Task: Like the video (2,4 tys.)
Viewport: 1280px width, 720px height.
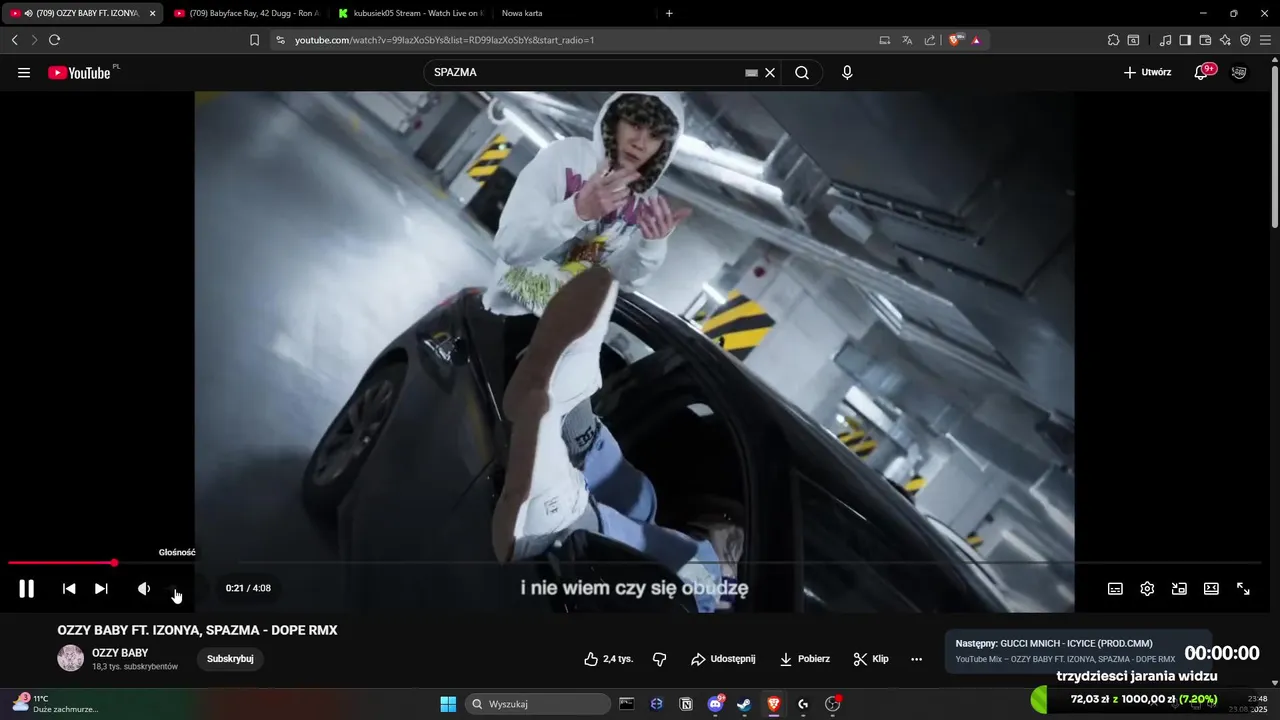Action: [x=609, y=659]
